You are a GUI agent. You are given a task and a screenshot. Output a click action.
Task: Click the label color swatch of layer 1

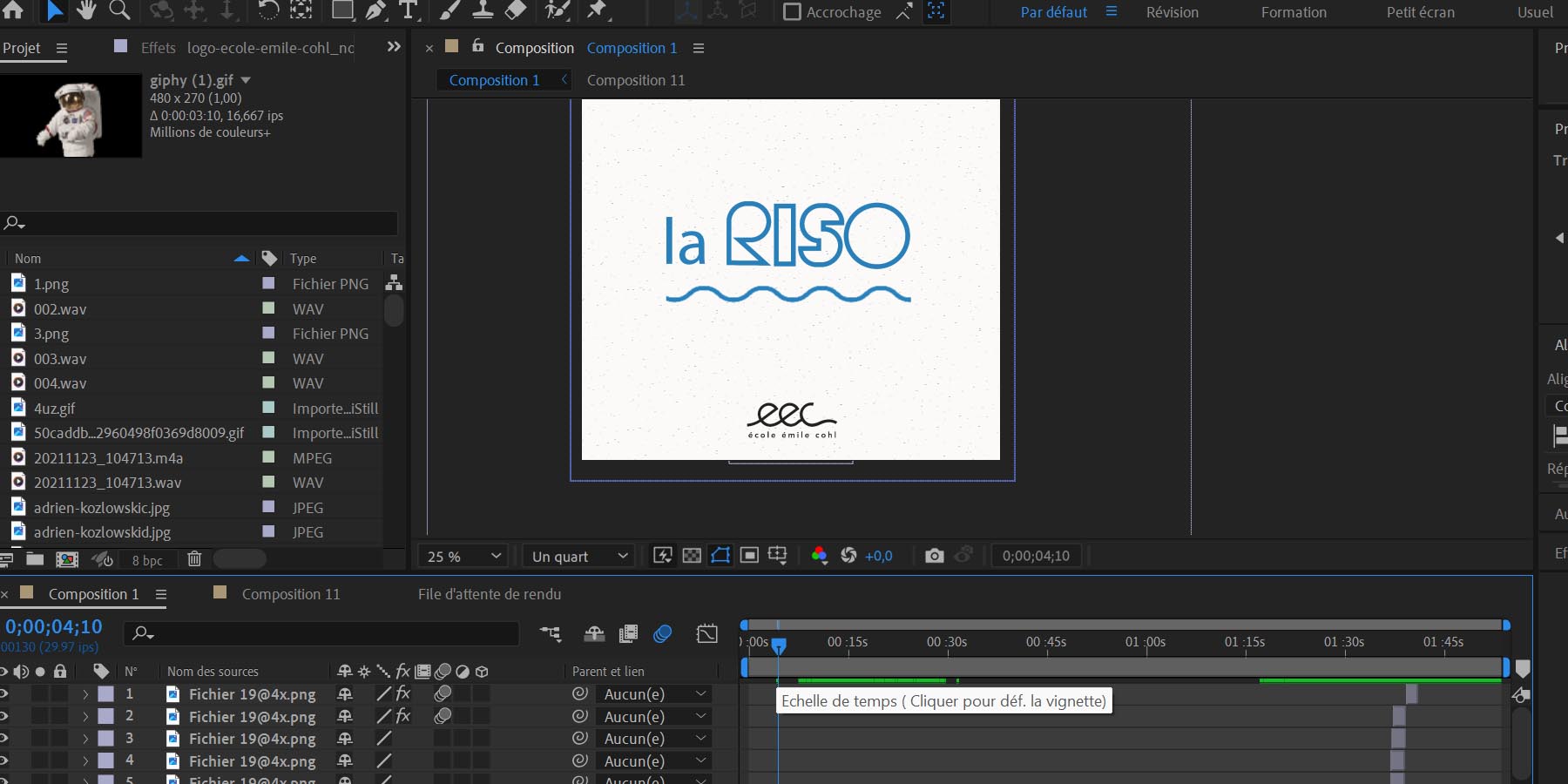coord(105,694)
